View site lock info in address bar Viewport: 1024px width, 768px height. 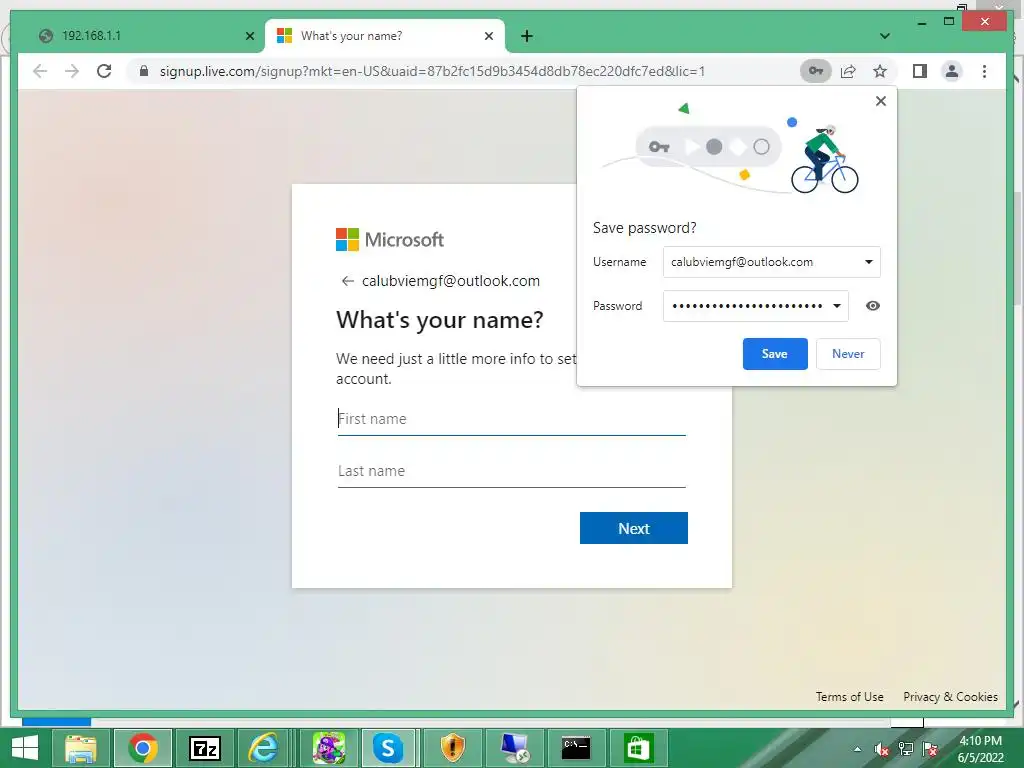click(x=144, y=71)
